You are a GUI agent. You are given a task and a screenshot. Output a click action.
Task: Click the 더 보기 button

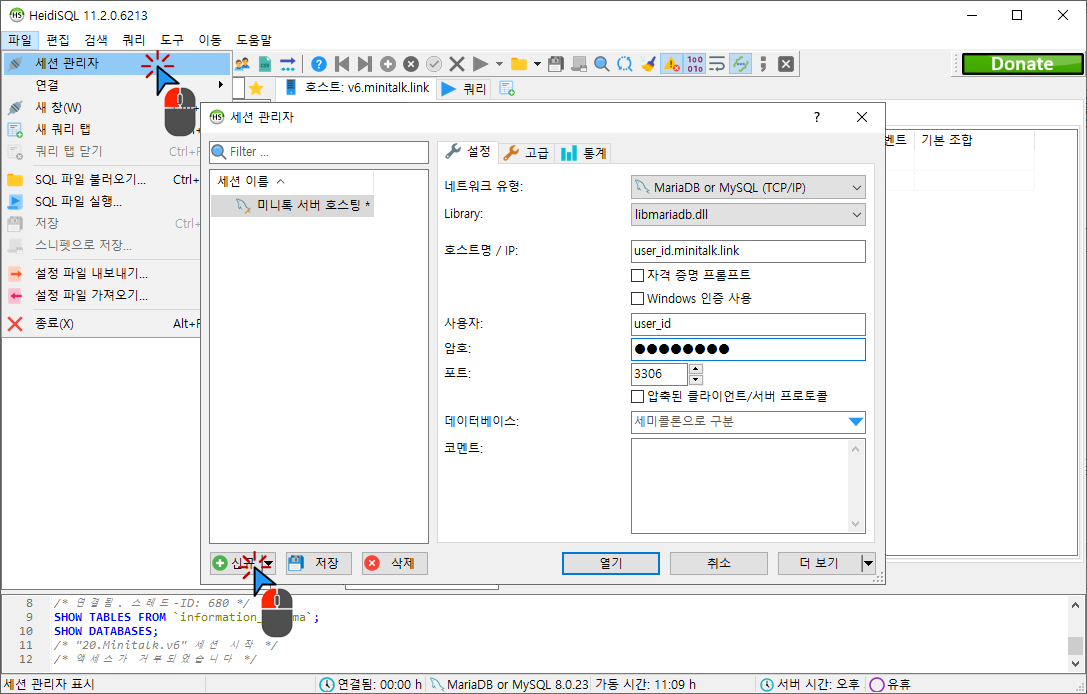click(819, 564)
